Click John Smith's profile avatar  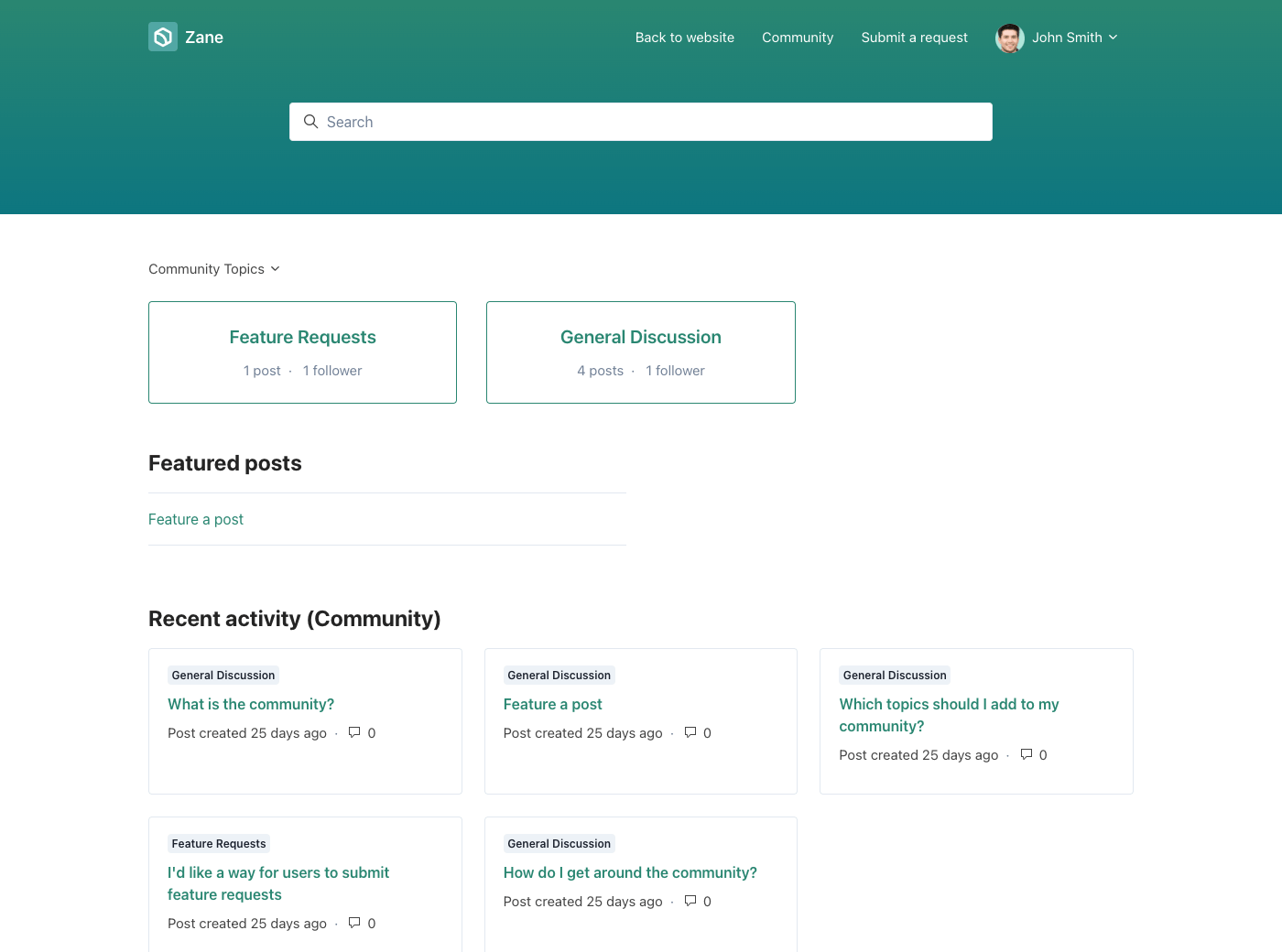tap(1009, 38)
